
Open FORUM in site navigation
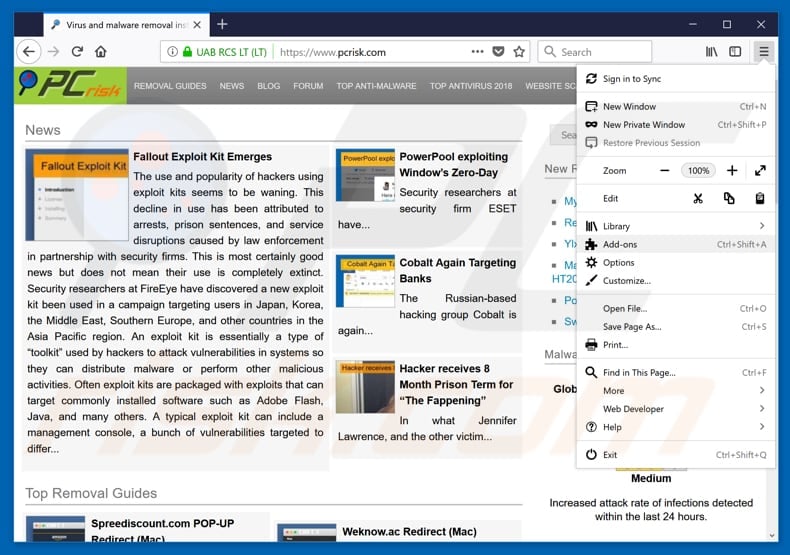coord(308,86)
